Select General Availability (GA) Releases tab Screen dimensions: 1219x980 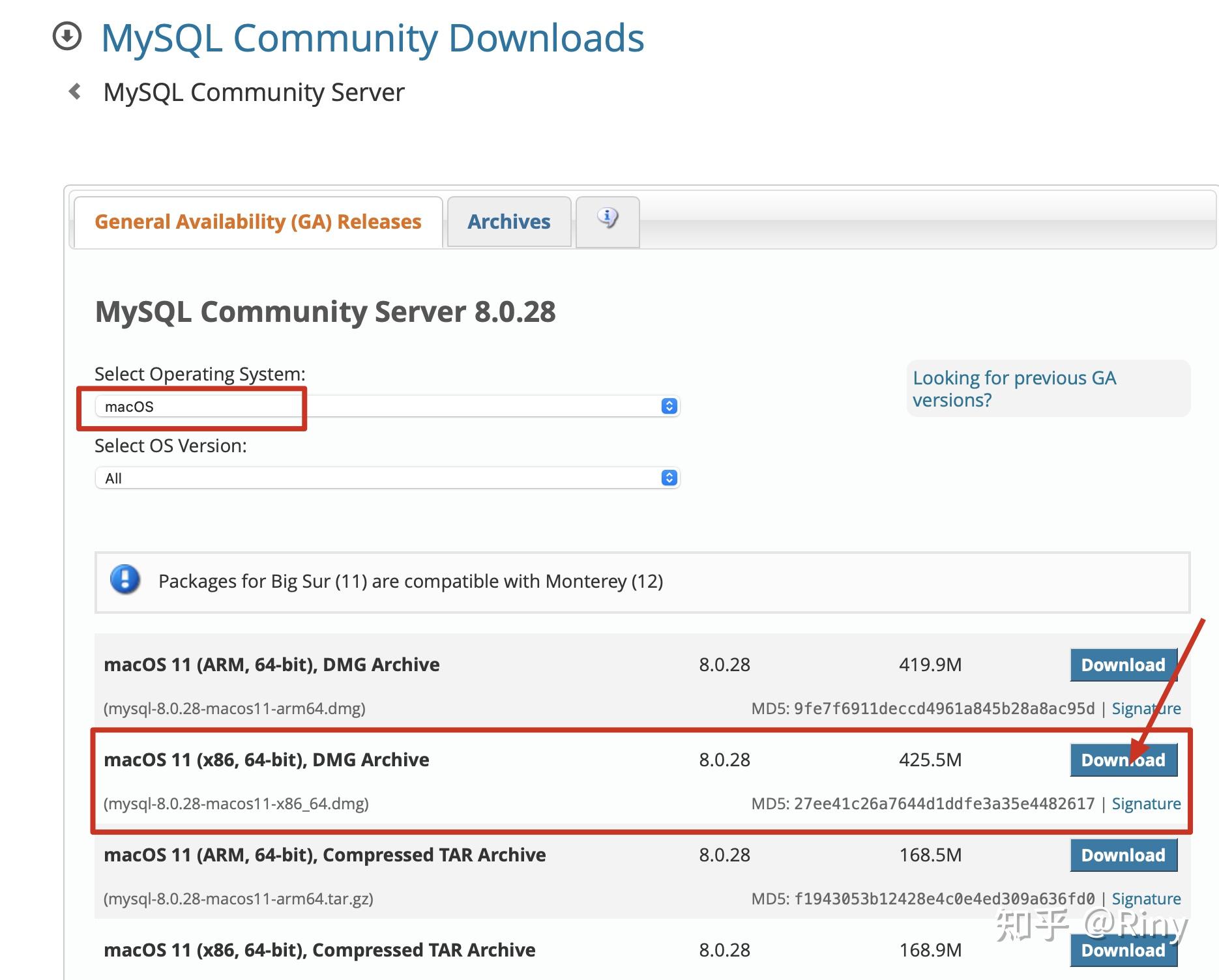tap(258, 222)
